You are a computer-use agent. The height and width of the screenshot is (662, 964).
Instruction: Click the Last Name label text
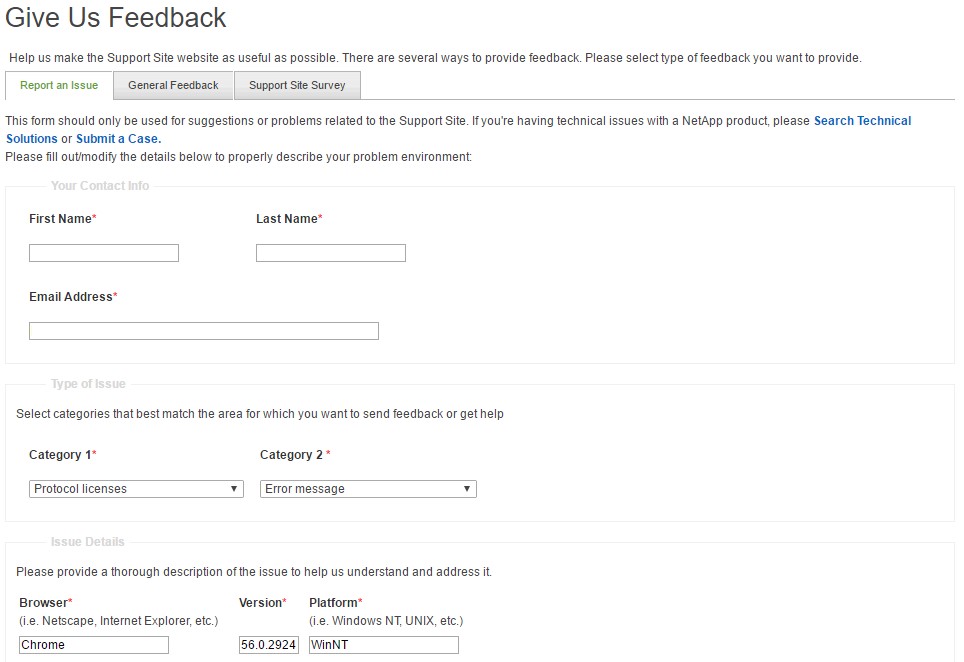(x=286, y=219)
